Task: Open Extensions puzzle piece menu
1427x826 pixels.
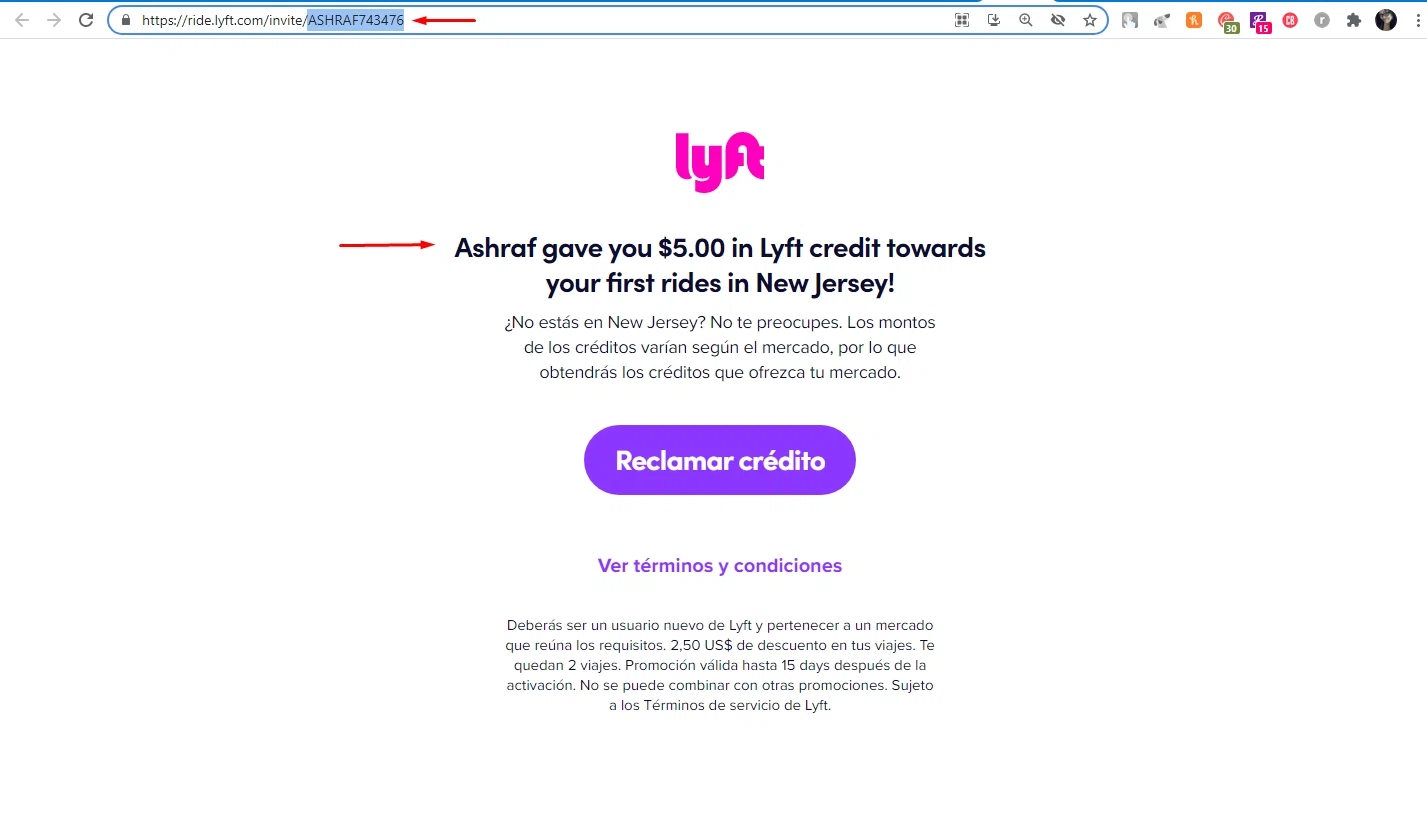Action: 1354,20
